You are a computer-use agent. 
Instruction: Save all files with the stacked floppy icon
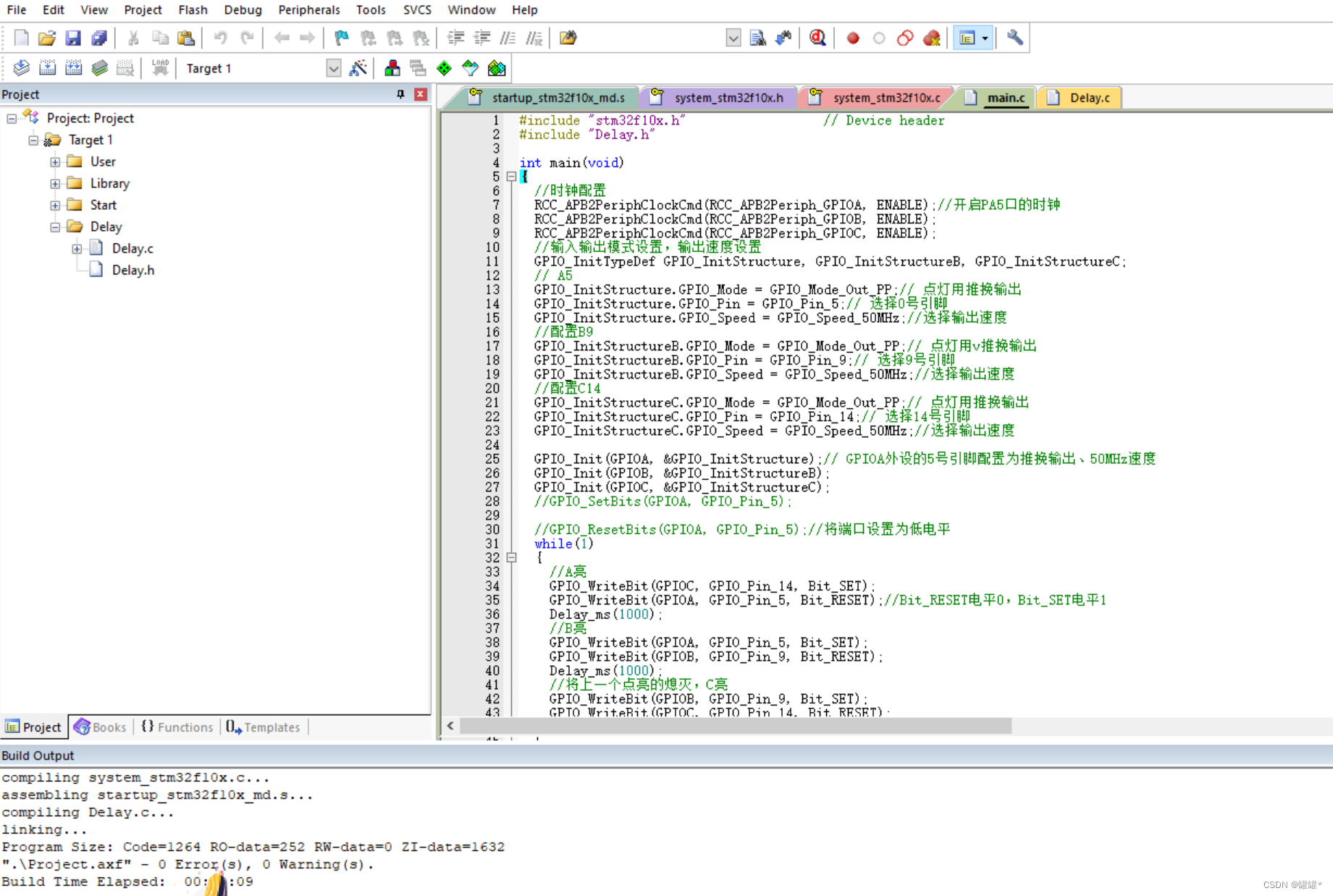(x=99, y=38)
